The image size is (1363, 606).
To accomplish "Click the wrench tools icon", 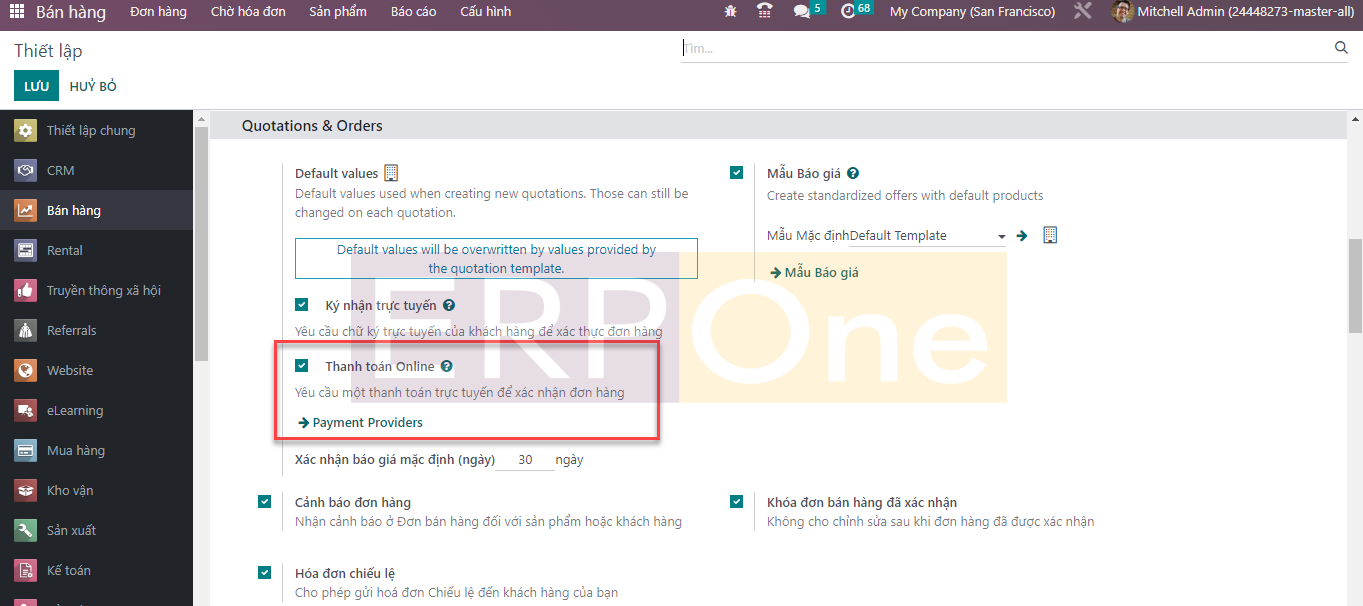I will pyautogui.click(x=1082, y=12).
